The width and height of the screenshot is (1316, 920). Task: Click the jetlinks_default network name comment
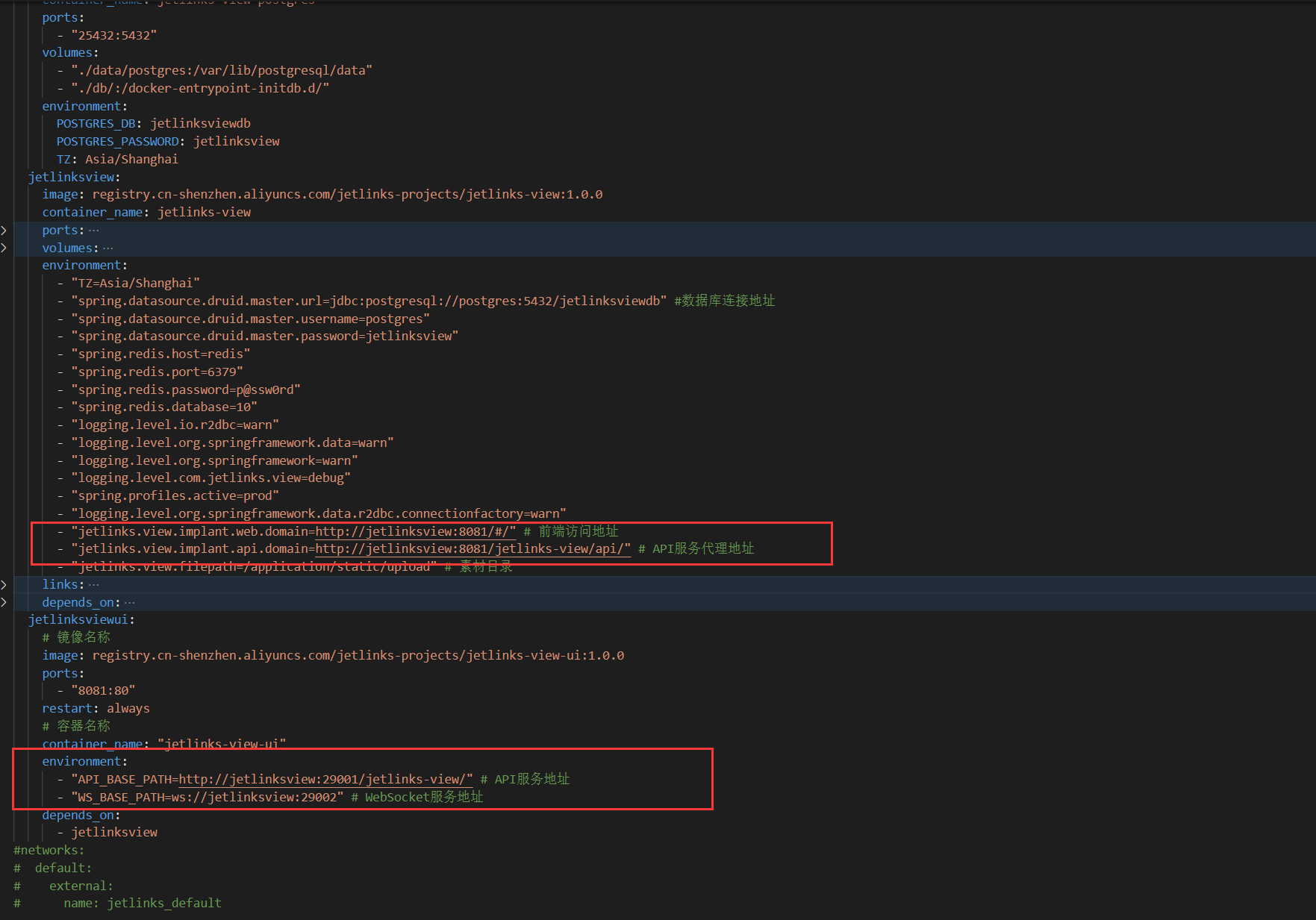163,904
